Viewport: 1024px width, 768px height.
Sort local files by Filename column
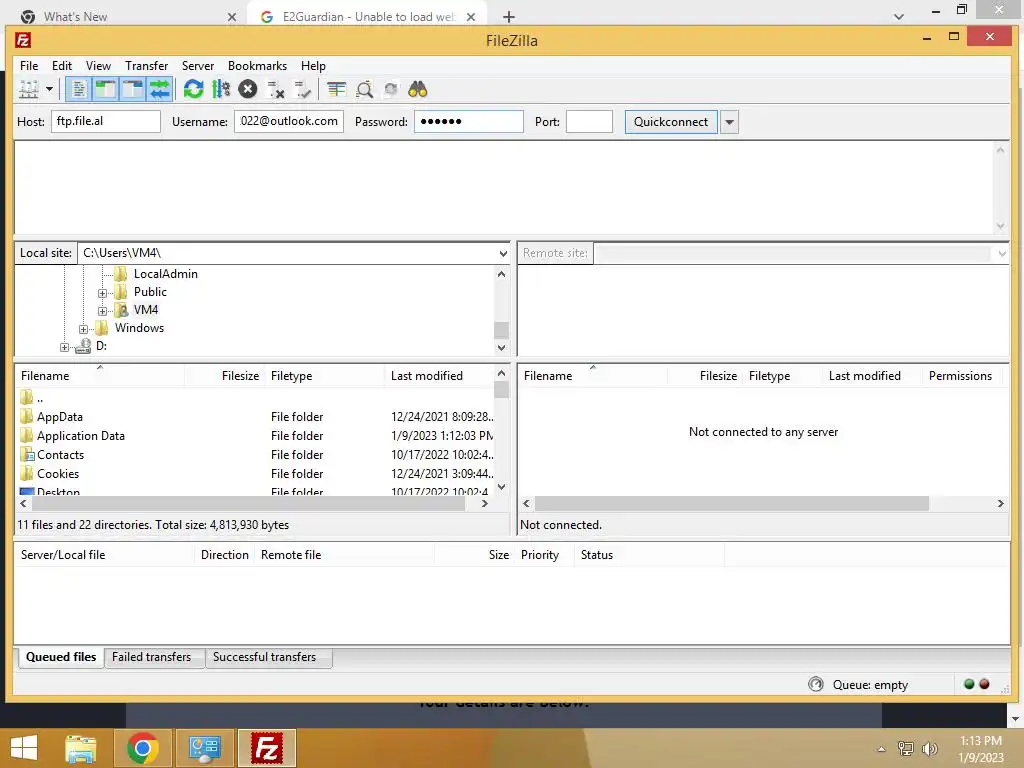click(x=101, y=376)
